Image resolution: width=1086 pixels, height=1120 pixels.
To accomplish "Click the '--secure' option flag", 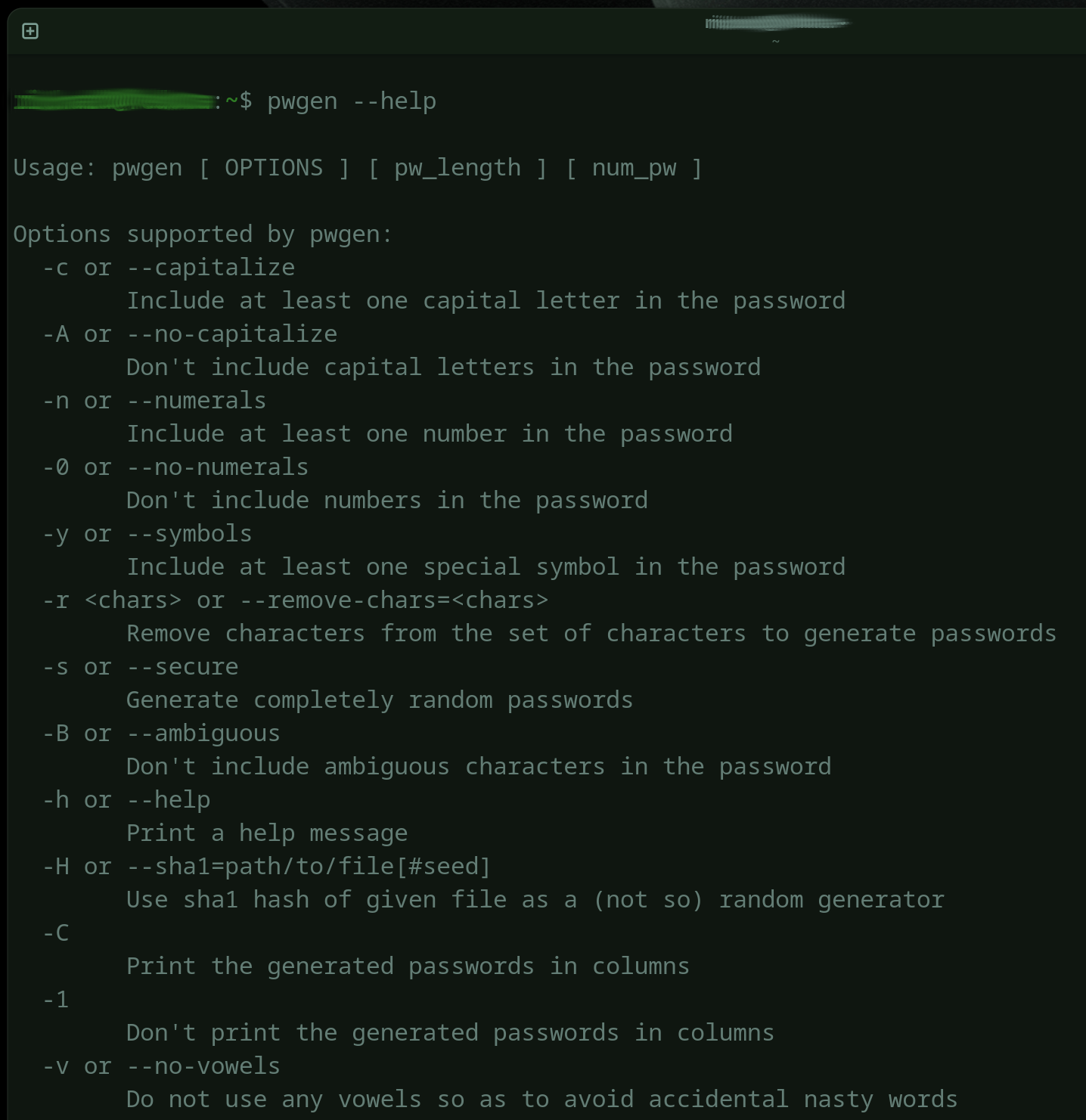I will click(x=182, y=667).
